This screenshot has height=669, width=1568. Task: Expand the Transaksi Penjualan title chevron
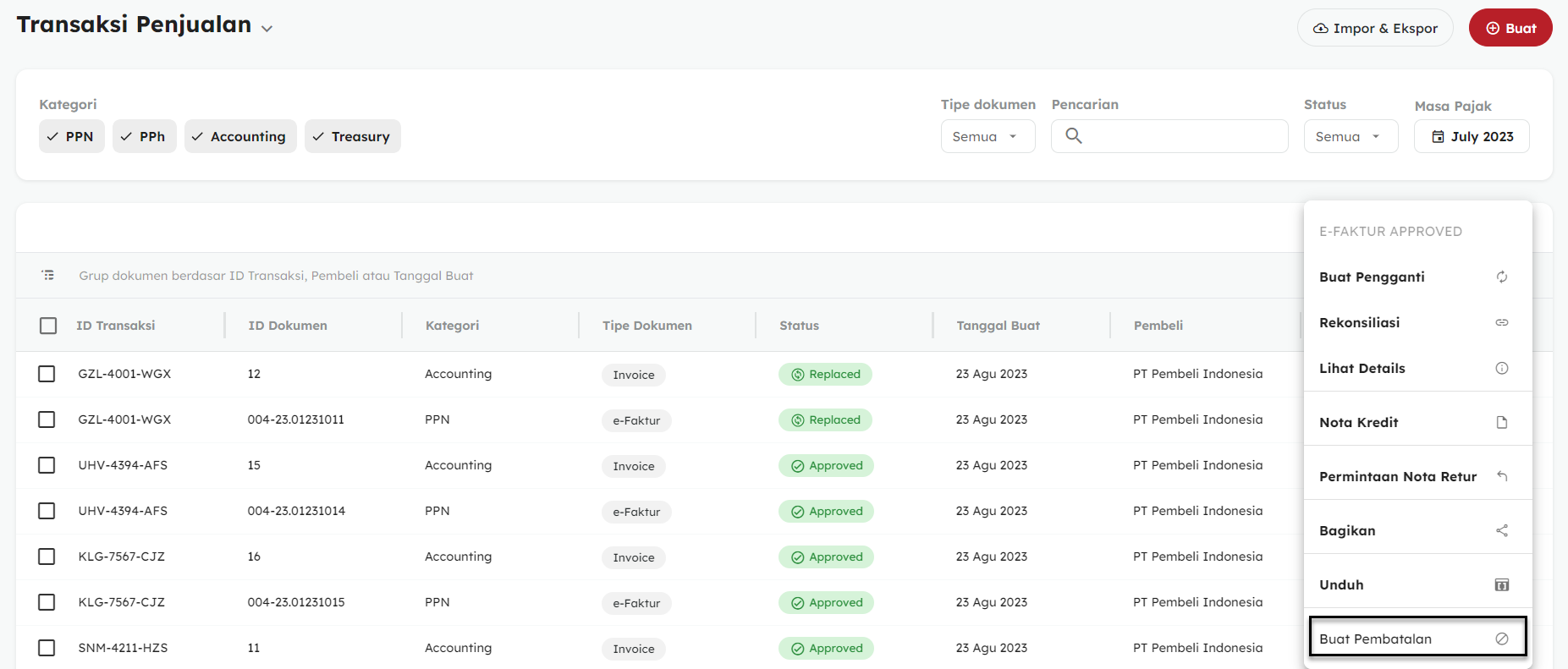(267, 28)
